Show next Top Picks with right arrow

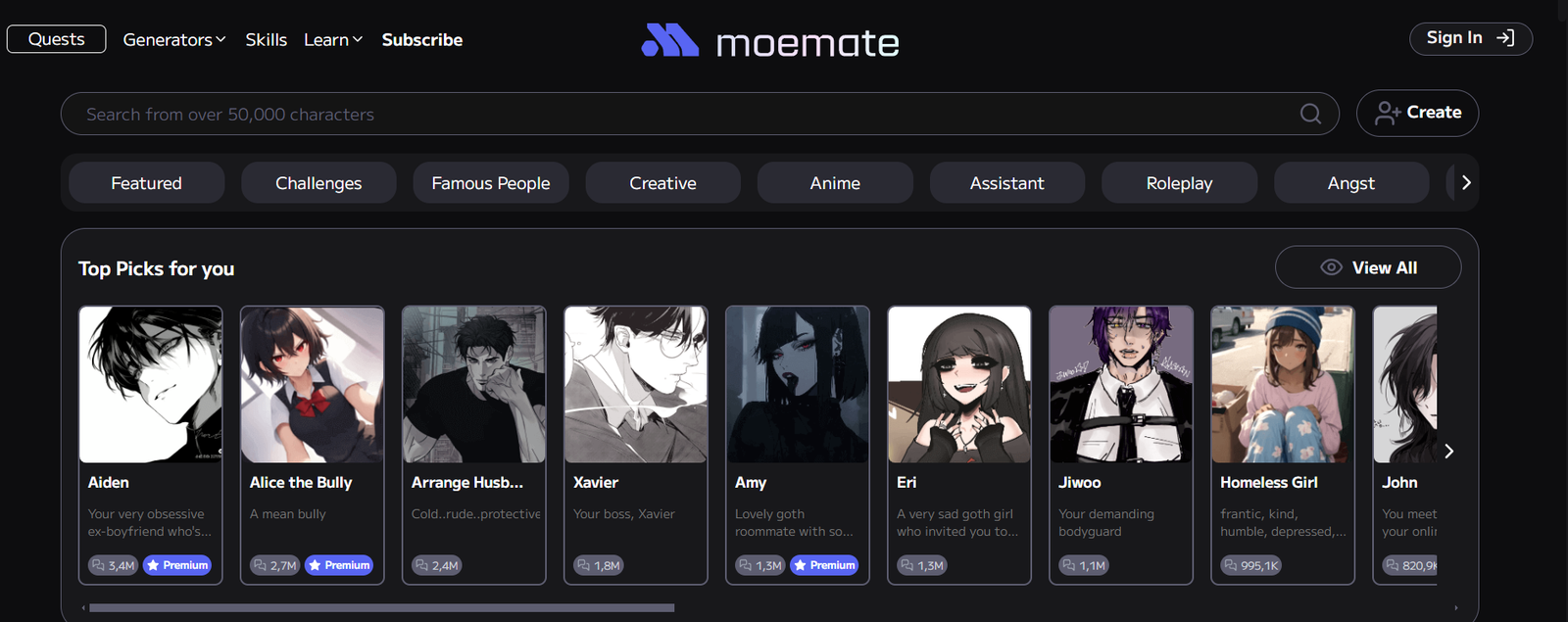[1448, 452]
